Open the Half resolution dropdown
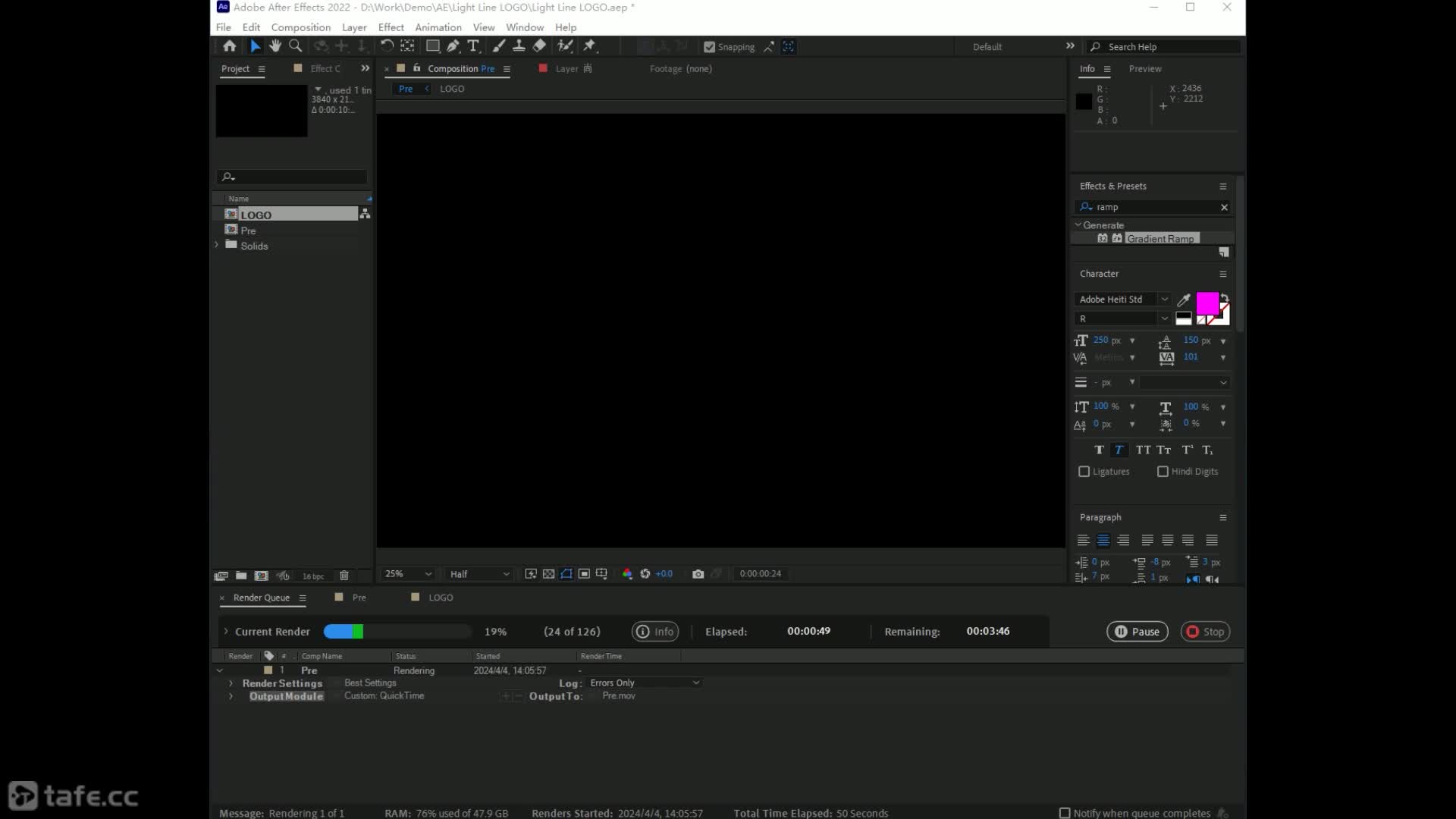Image resolution: width=1456 pixels, height=819 pixels. tap(479, 574)
